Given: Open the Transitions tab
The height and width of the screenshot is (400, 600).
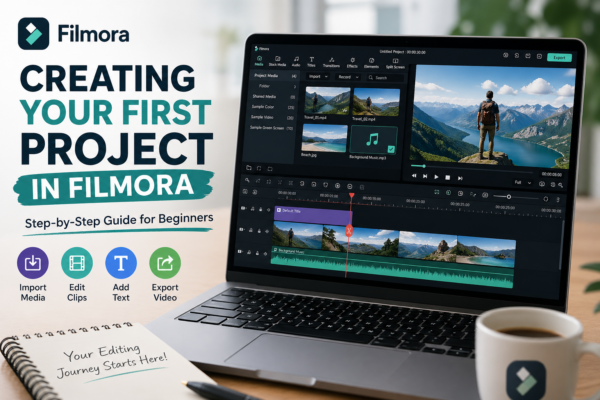Looking at the screenshot, I should point(331,62).
